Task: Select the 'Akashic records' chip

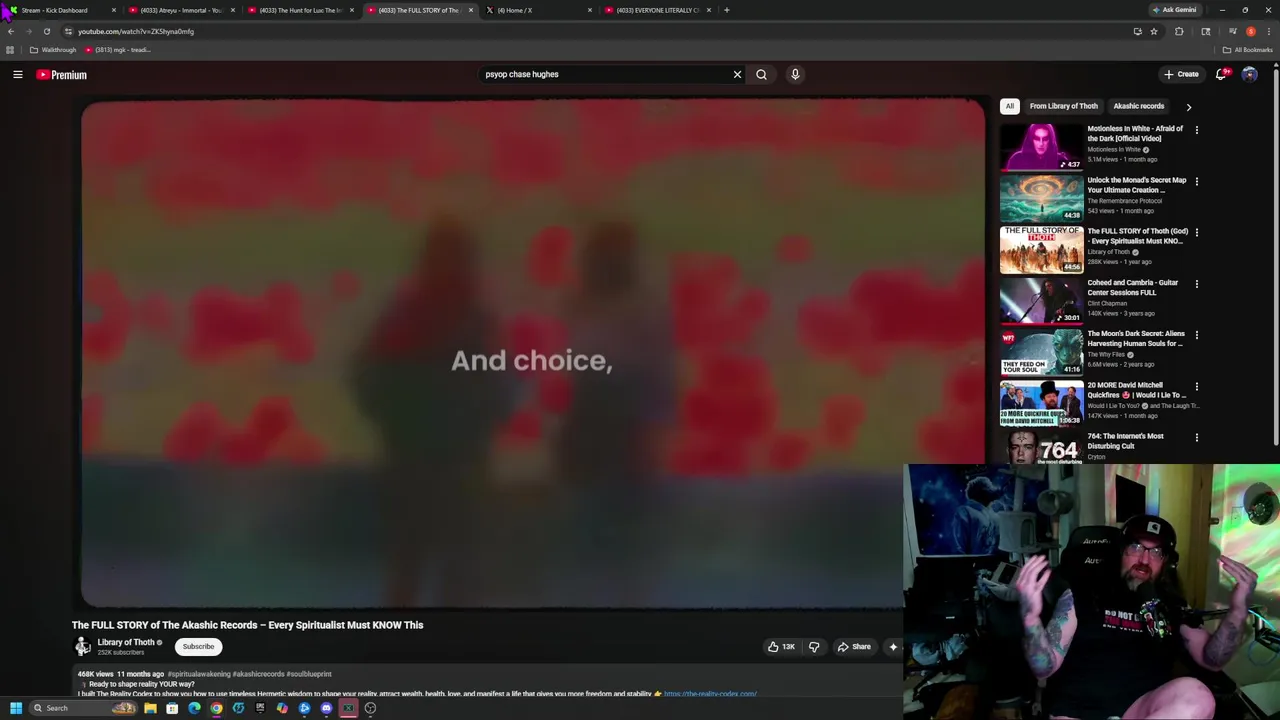Action: pos(1138,106)
